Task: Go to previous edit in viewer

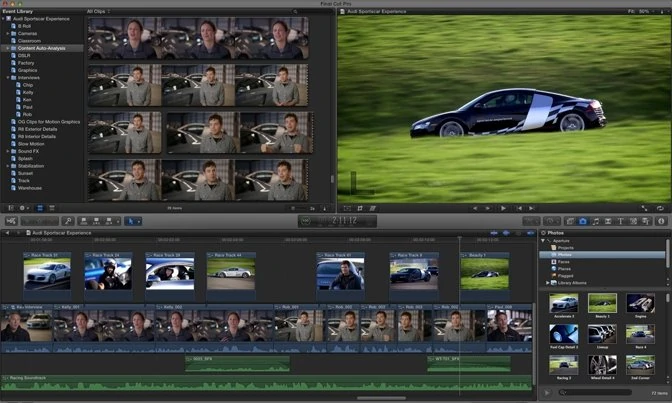Action: (519, 208)
